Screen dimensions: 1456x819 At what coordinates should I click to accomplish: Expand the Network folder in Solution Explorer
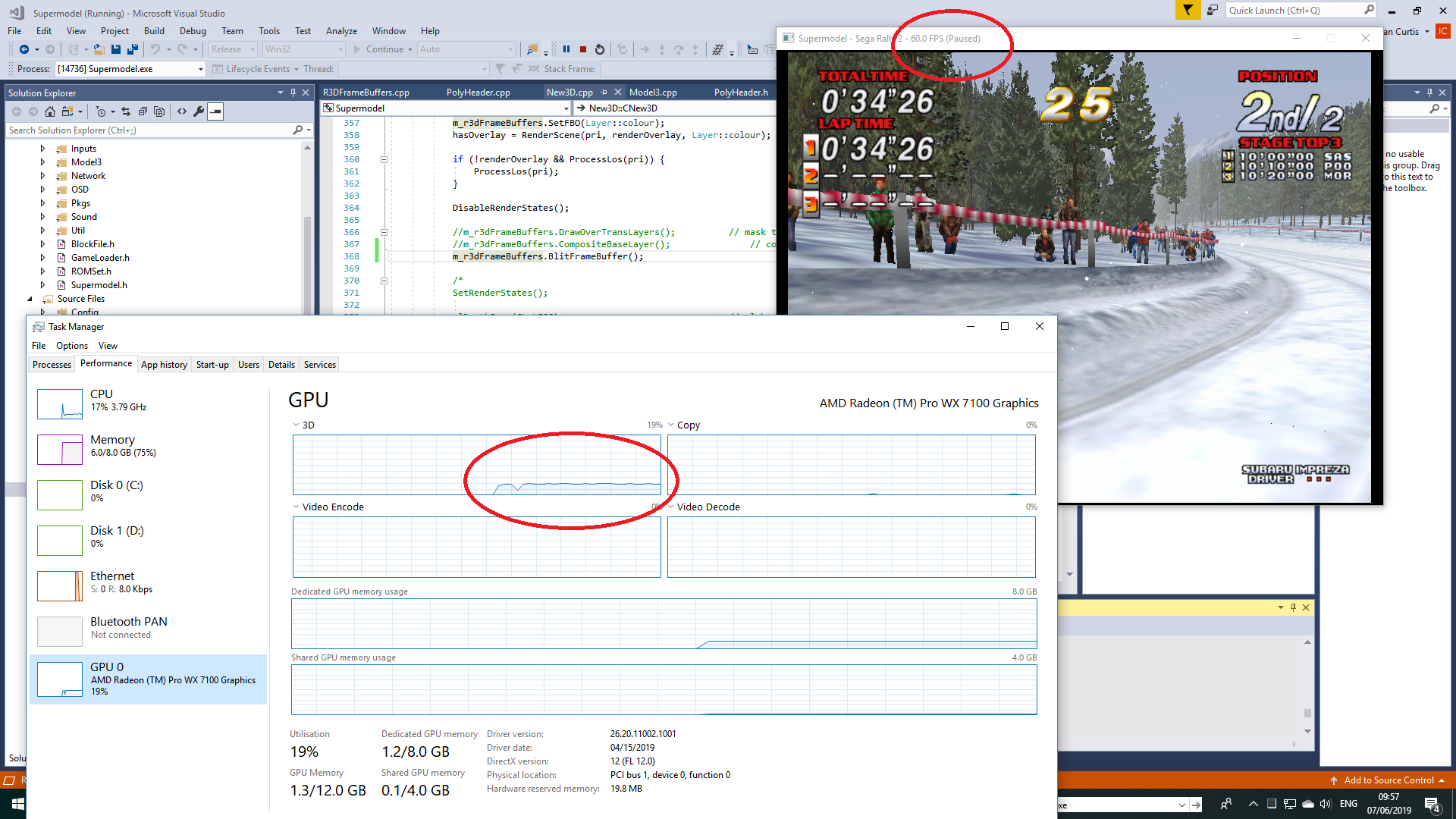(42, 176)
